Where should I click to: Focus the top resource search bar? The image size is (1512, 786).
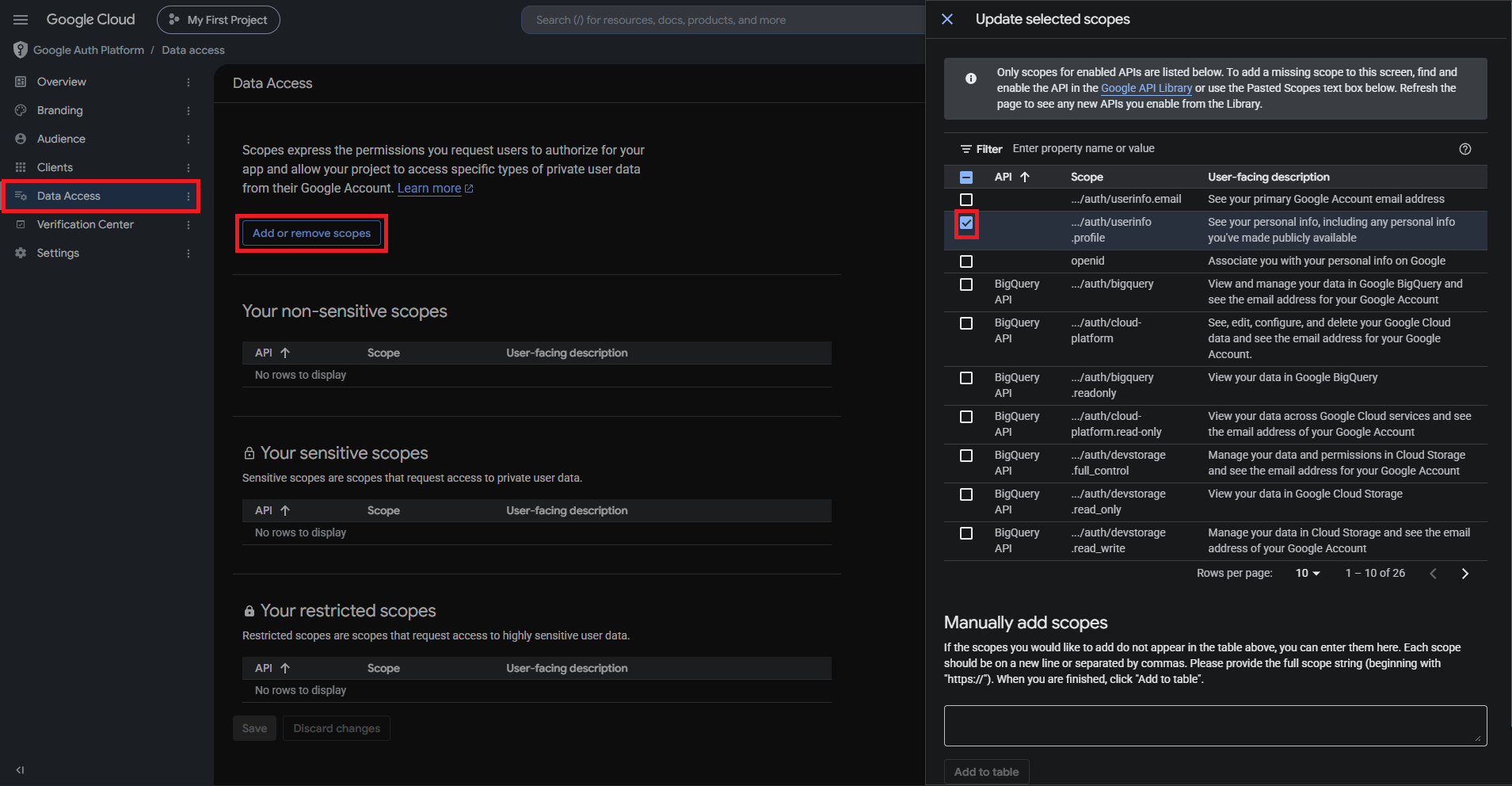723,20
